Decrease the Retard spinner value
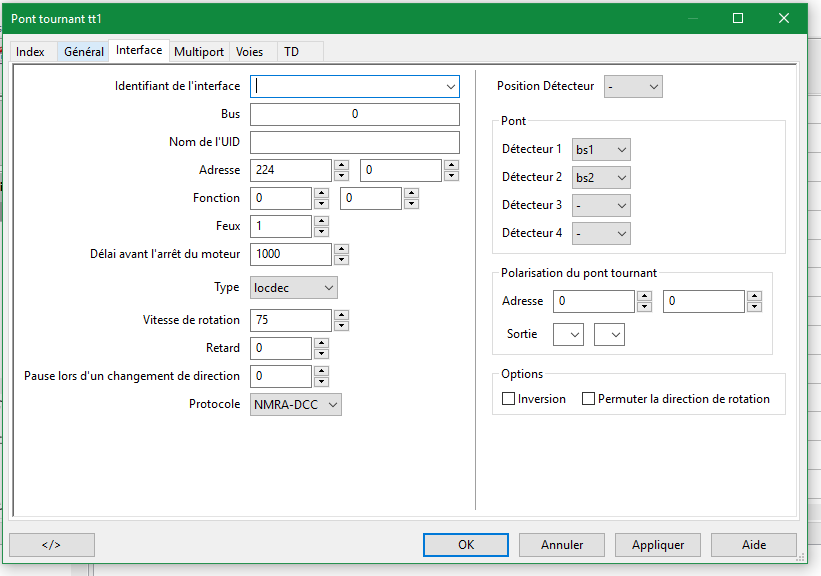This screenshot has height=576, width=821. click(321, 354)
